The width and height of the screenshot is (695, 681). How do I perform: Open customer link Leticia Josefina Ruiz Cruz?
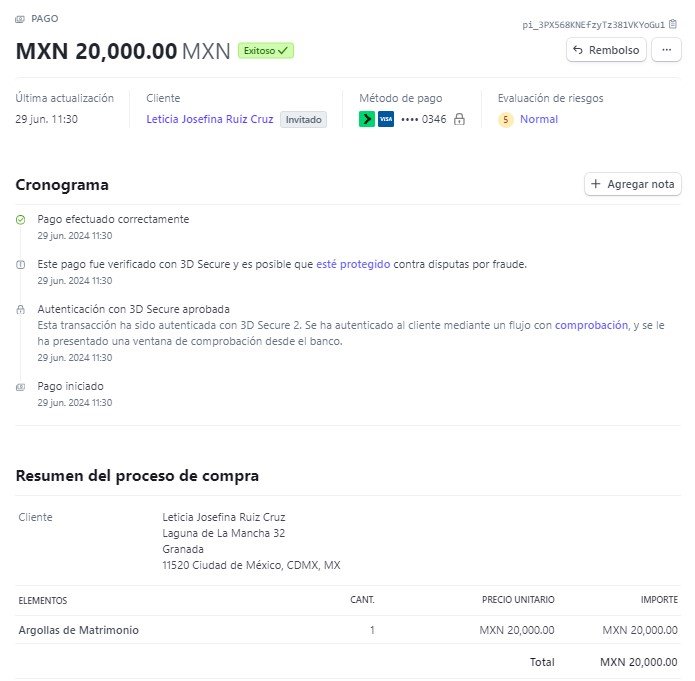pos(210,119)
